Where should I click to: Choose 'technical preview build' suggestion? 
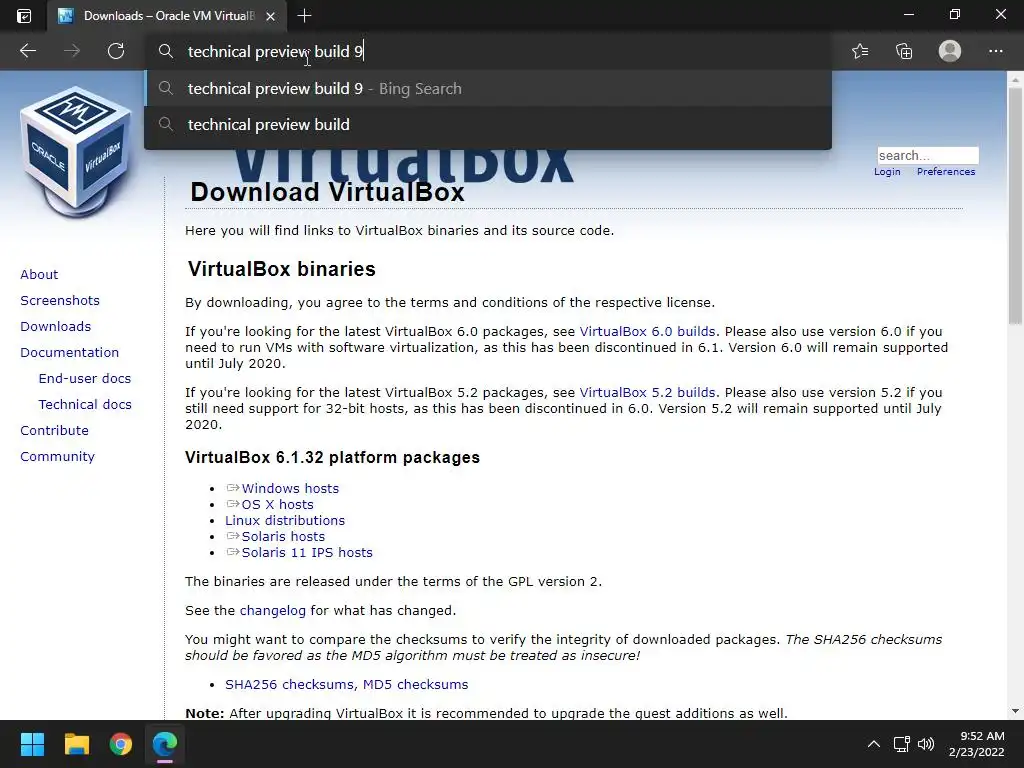click(x=488, y=125)
